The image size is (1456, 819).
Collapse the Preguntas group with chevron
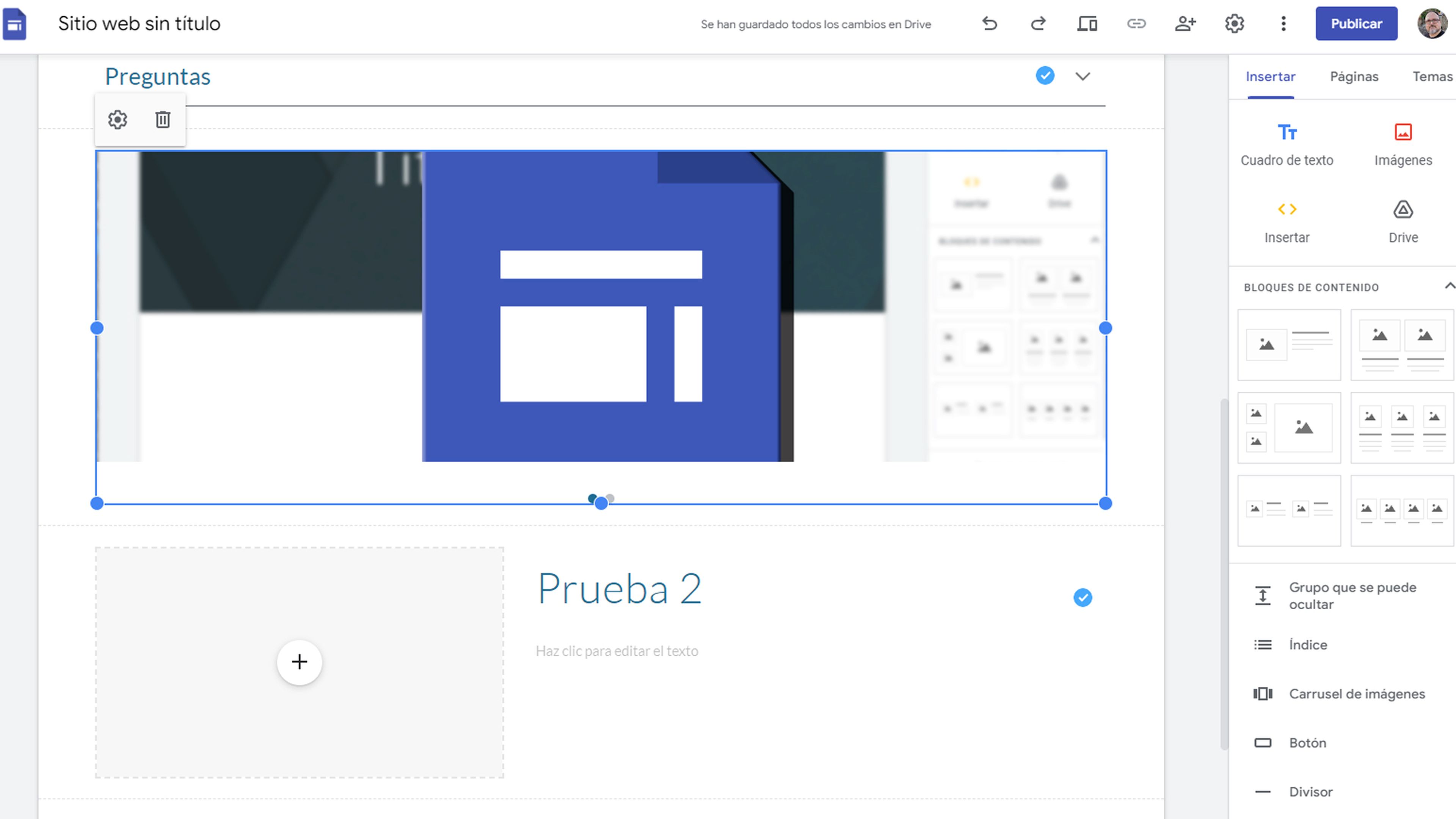tap(1083, 76)
